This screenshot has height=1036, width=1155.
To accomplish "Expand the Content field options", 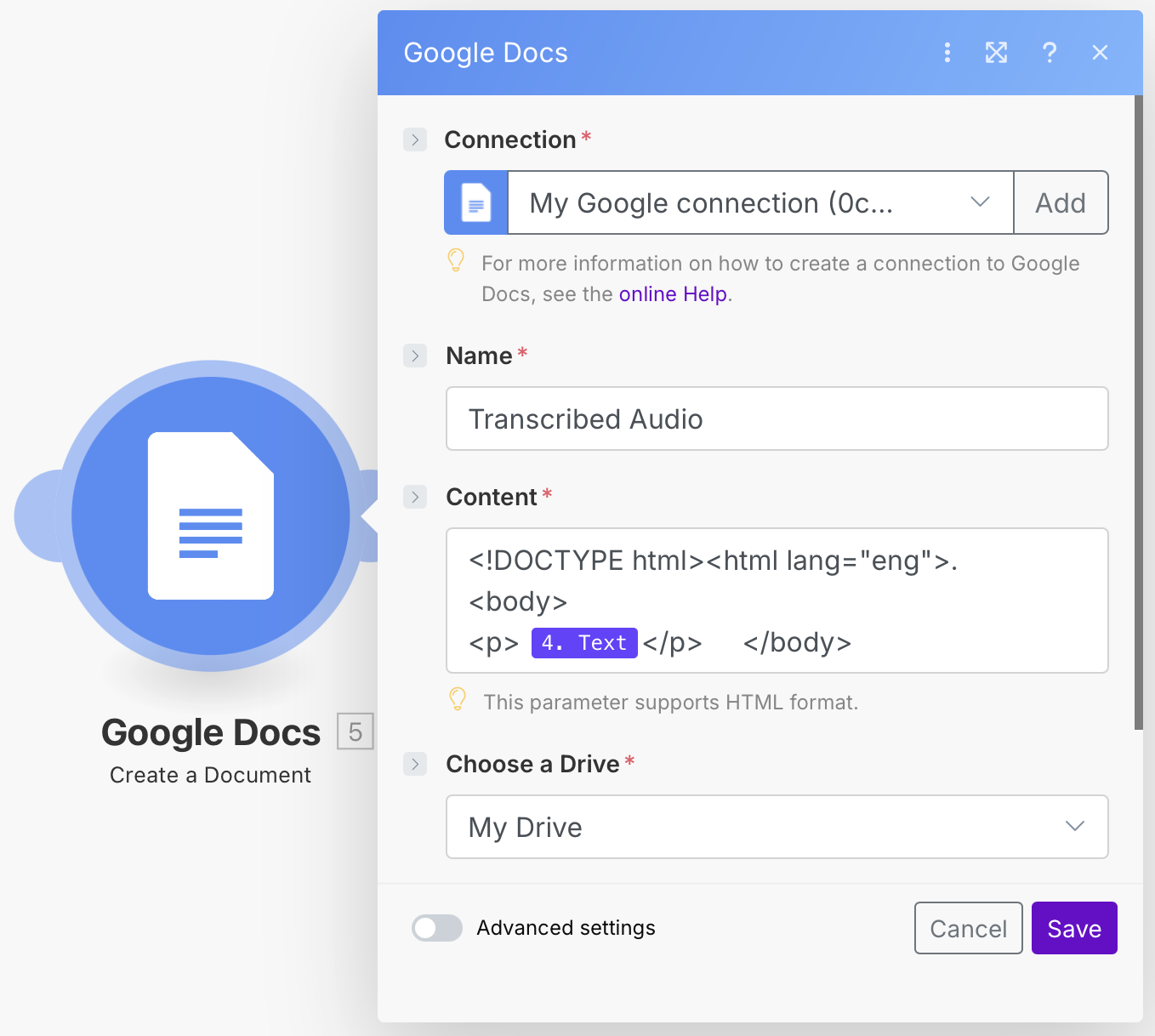I will 415,497.
